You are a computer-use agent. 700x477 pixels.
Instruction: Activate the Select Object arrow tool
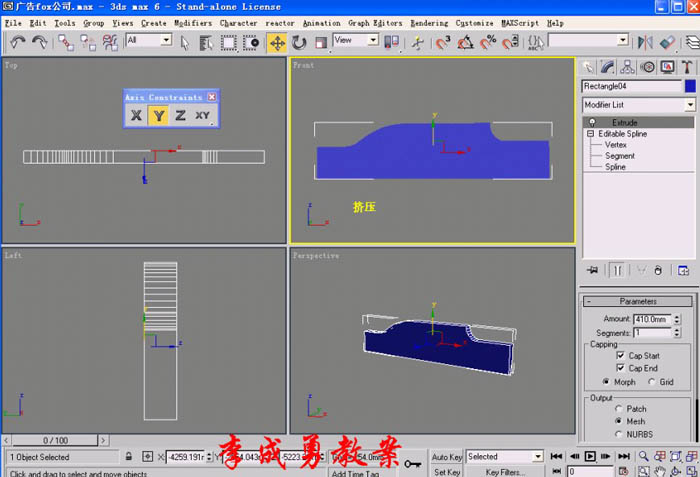pos(185,43)
